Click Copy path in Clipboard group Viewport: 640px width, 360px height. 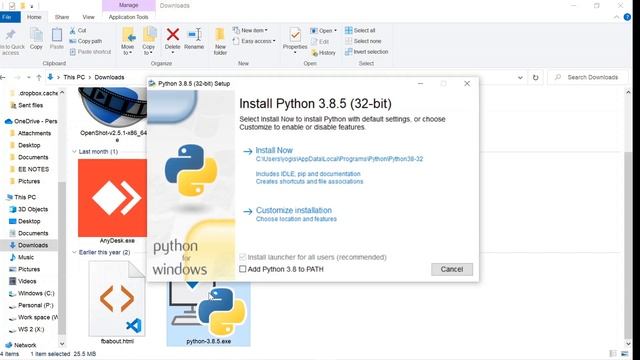coord(86,41)
